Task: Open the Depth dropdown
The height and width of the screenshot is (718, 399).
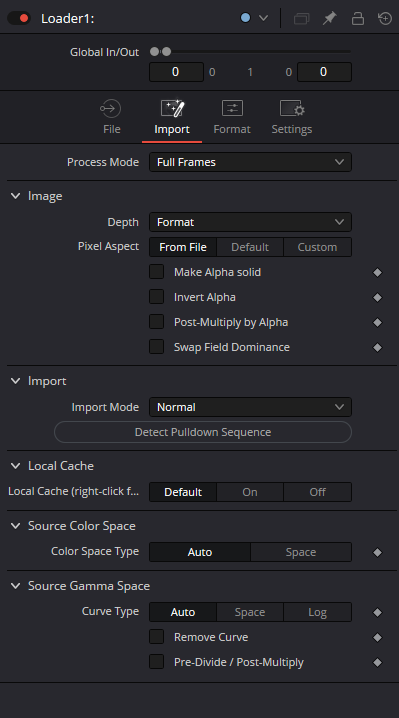Action: [x=251, y=222]
